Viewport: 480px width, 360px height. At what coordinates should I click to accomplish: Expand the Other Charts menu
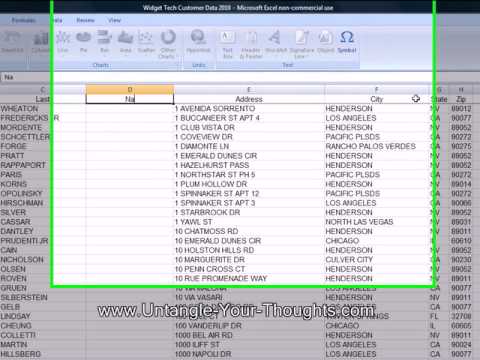168,44
